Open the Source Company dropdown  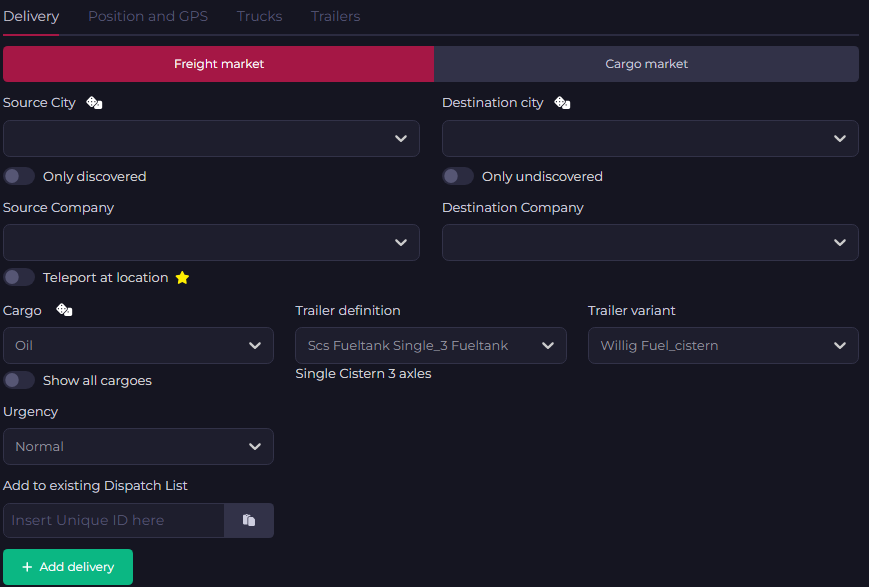point(211,243)
